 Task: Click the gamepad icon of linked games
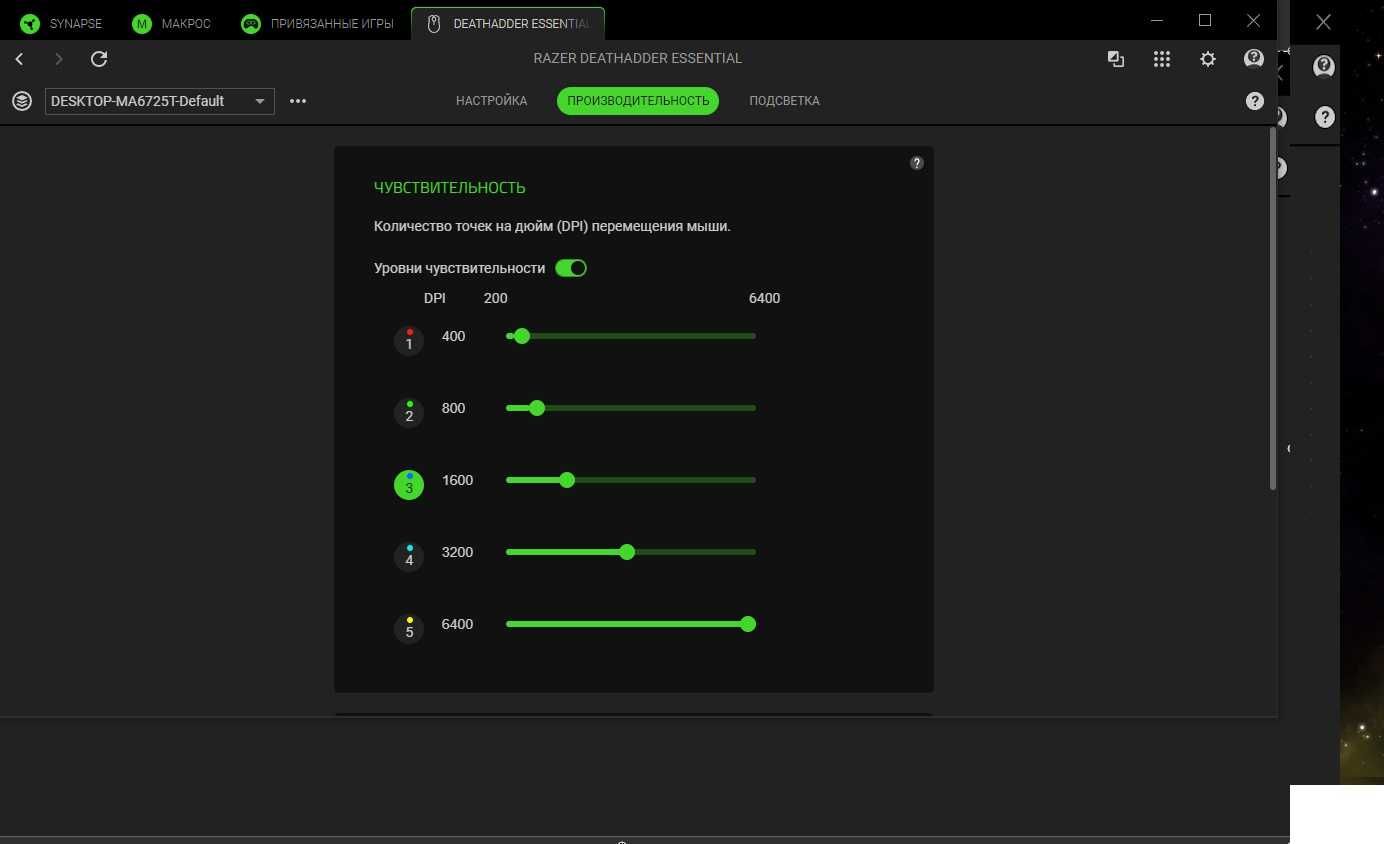click(x=251, y=24)
